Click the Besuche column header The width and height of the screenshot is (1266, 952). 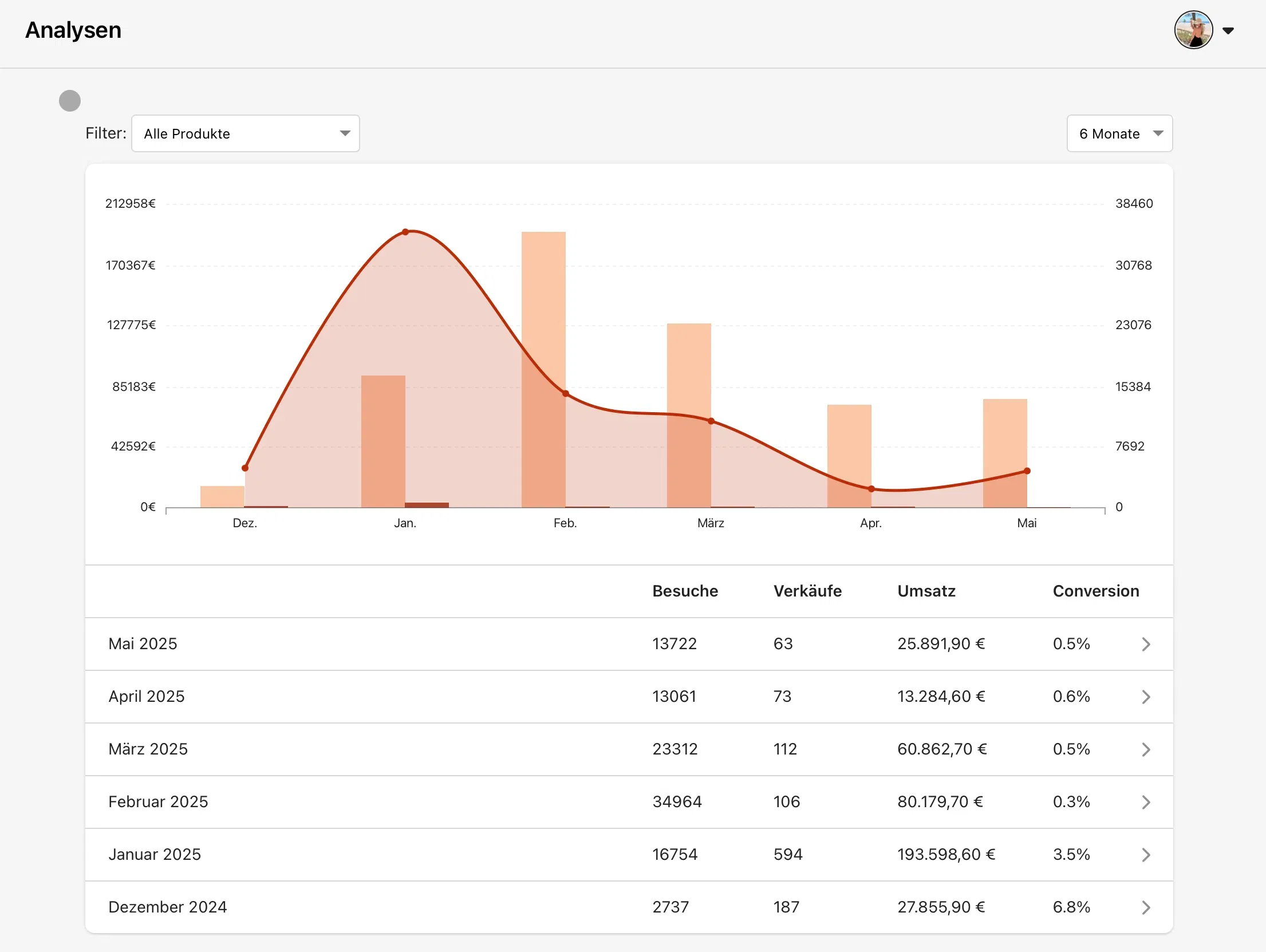click(685, 591)
